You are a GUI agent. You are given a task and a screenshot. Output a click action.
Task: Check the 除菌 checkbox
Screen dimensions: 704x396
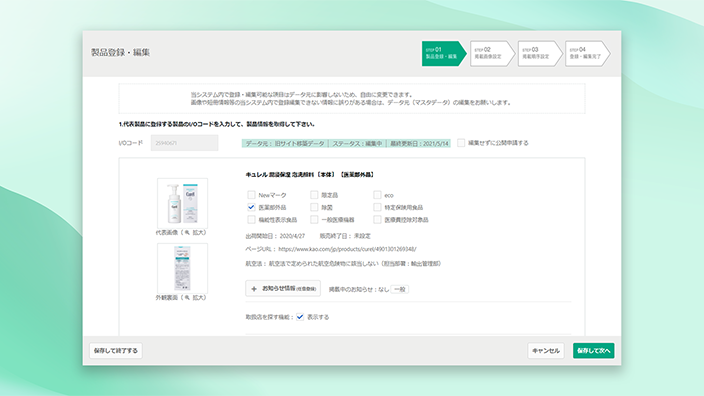[x=314, y=207]
